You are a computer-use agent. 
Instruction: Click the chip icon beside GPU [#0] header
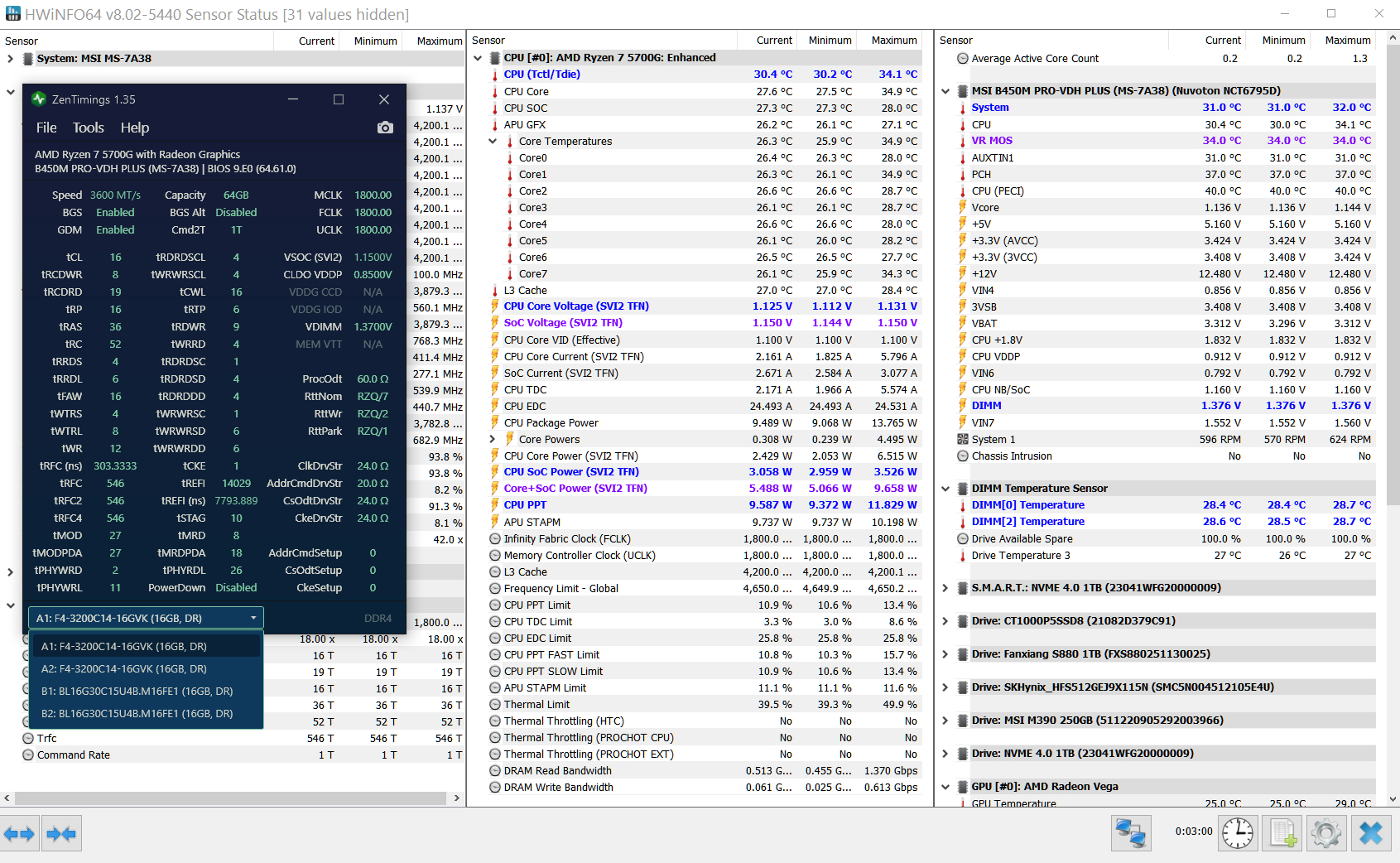(x=963, y=787)
